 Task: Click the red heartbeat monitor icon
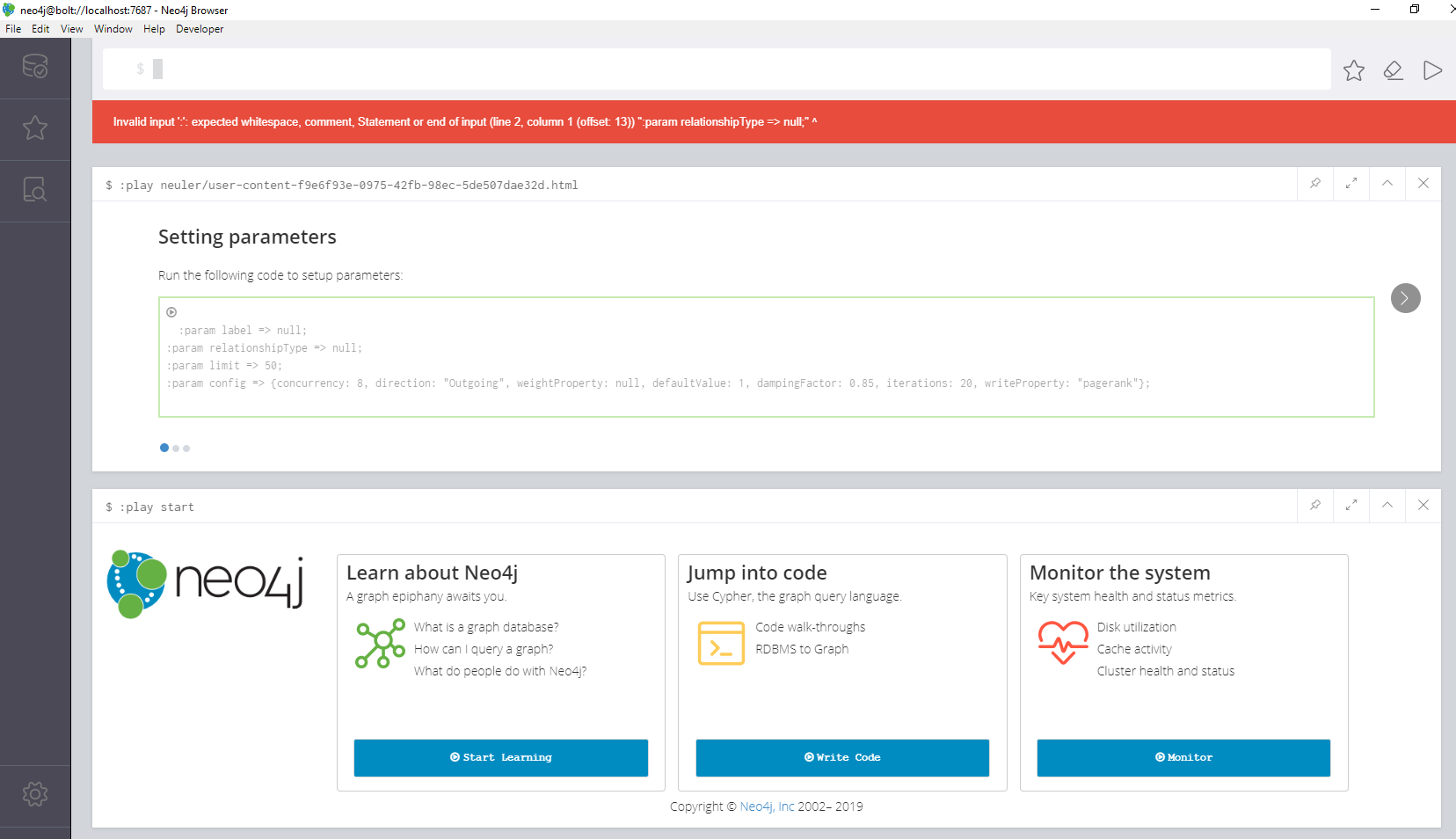(1063, 643)
